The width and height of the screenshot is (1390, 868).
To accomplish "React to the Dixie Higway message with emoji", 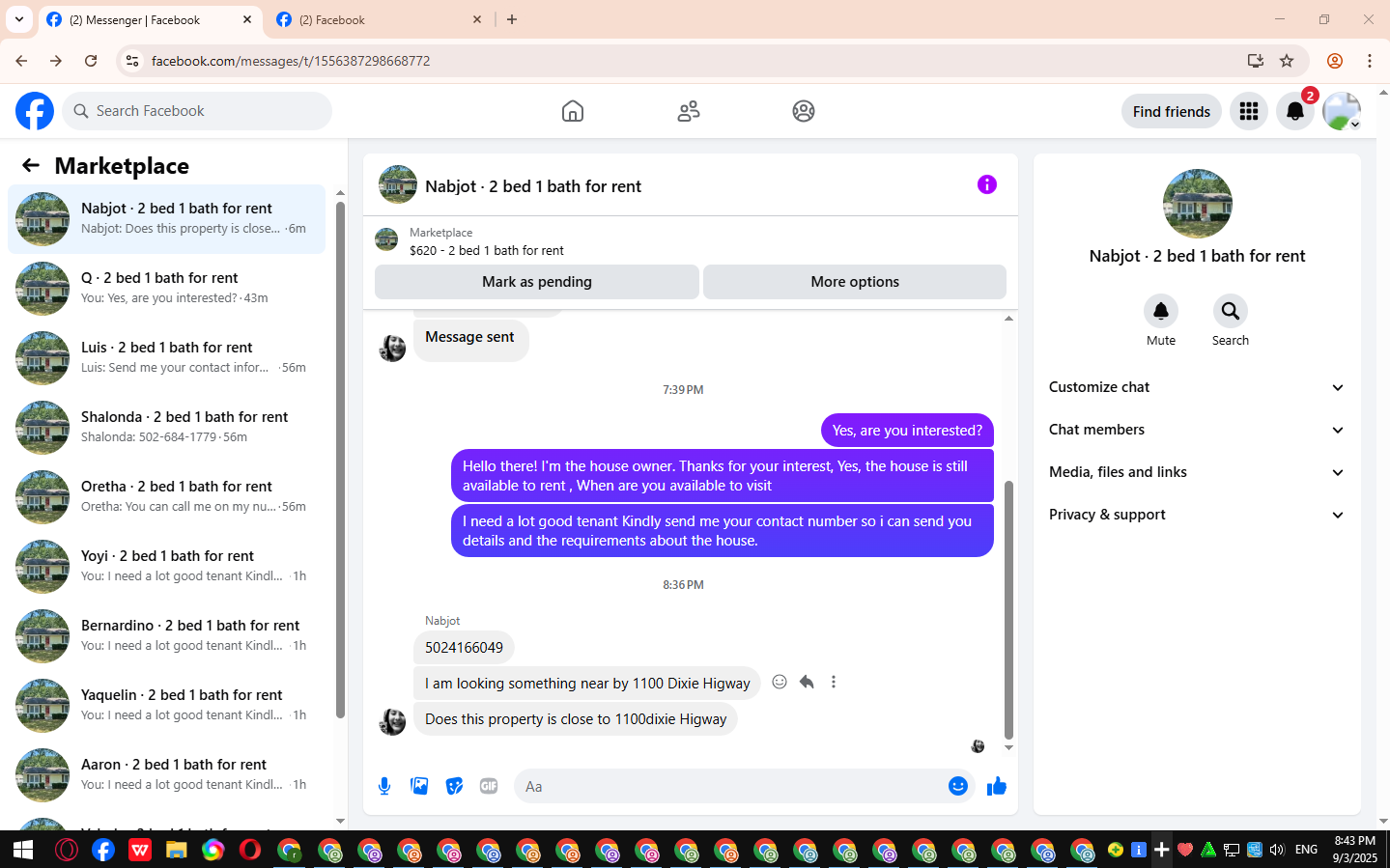I will tap(780, 682).
